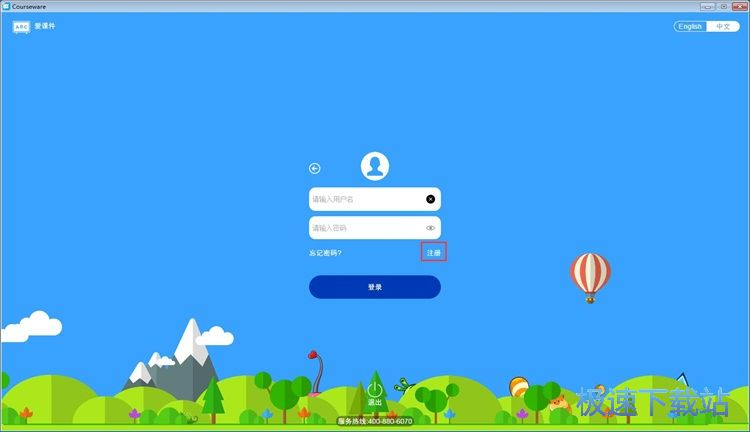Clear the username field with the black X icon
Image resolution: width=750 pixels, height=432 pixels.
point(430,199)
